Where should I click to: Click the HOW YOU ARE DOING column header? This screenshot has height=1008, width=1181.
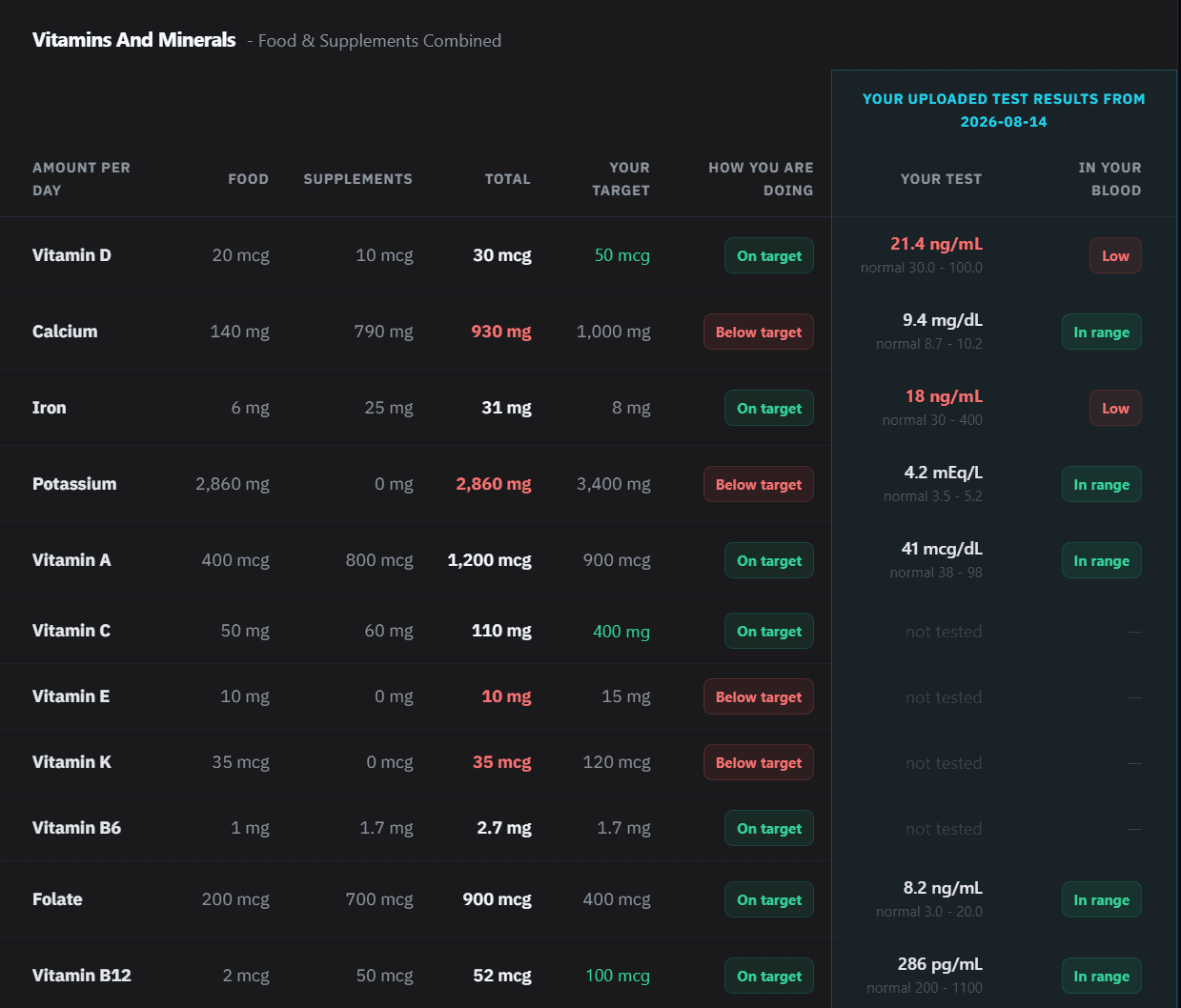pyautogui.click(x=761, y=179)
